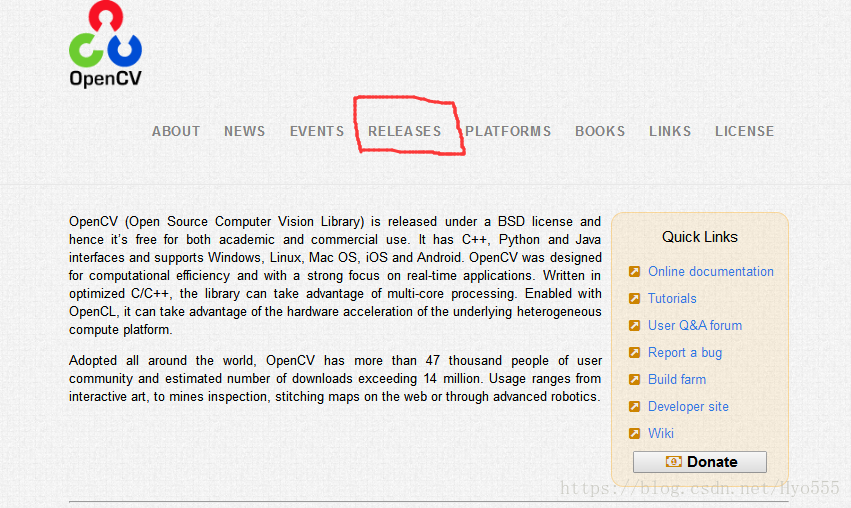Click arrow icon beside Tutorials
Screen dimensions: 851x508
tap(634, 299)
